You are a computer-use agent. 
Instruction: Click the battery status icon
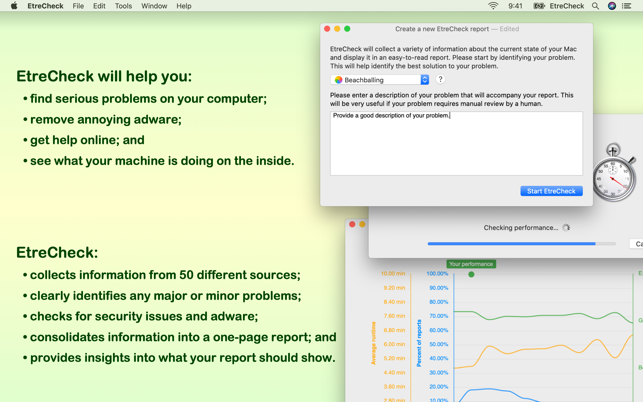pyautogui.click(x=539, y=6)
